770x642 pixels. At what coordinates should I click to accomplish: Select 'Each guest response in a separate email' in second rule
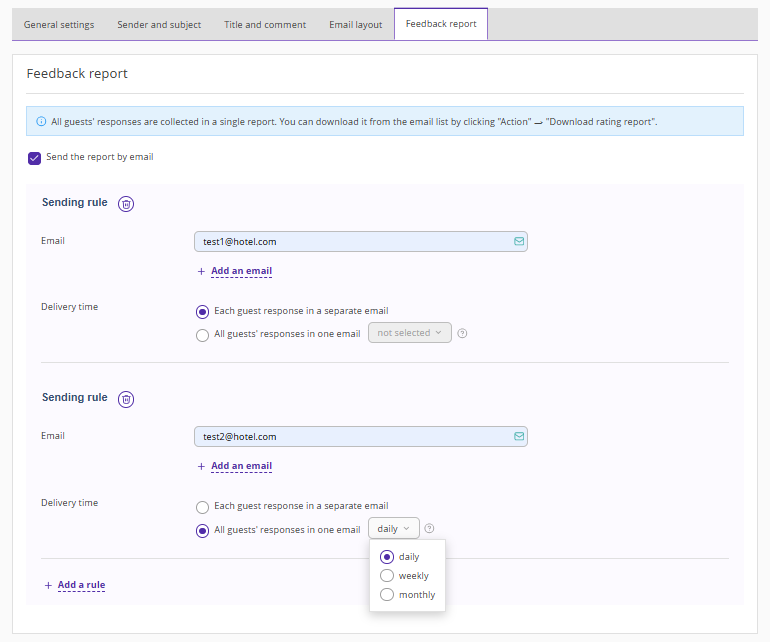coord(203,507)
